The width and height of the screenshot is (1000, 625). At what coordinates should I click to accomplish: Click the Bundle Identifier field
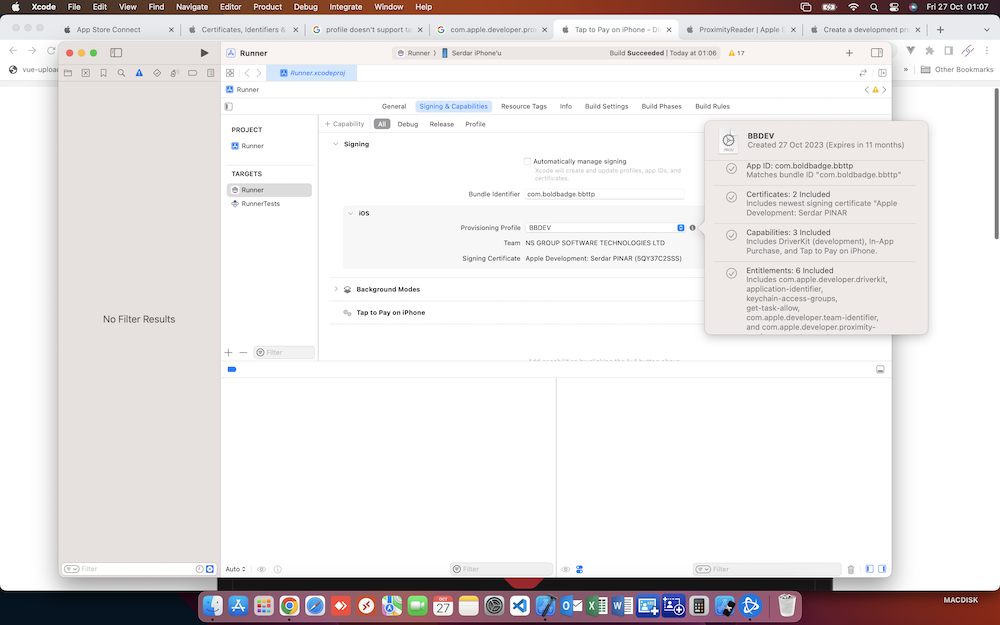click(605, 194)
